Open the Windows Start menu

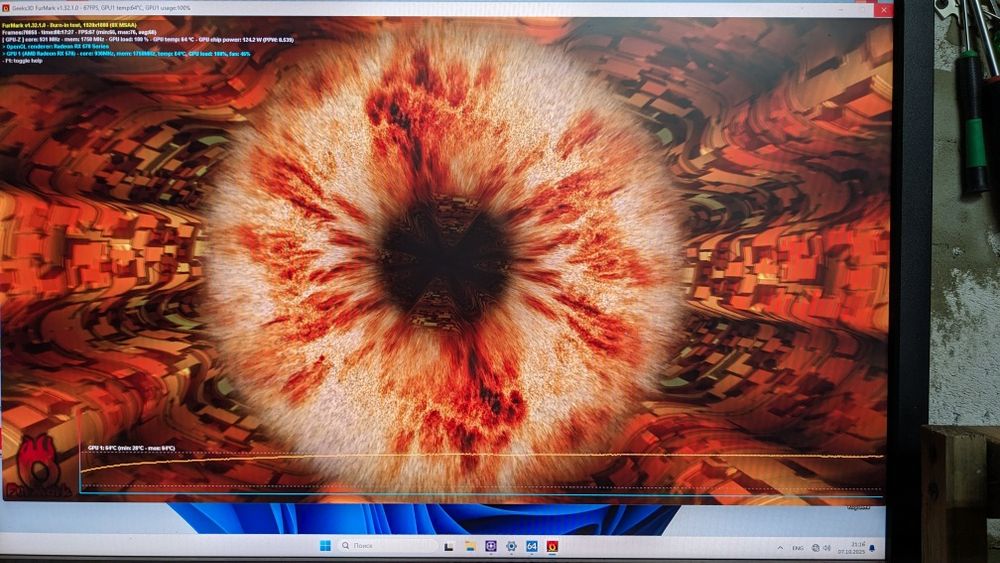325,546
